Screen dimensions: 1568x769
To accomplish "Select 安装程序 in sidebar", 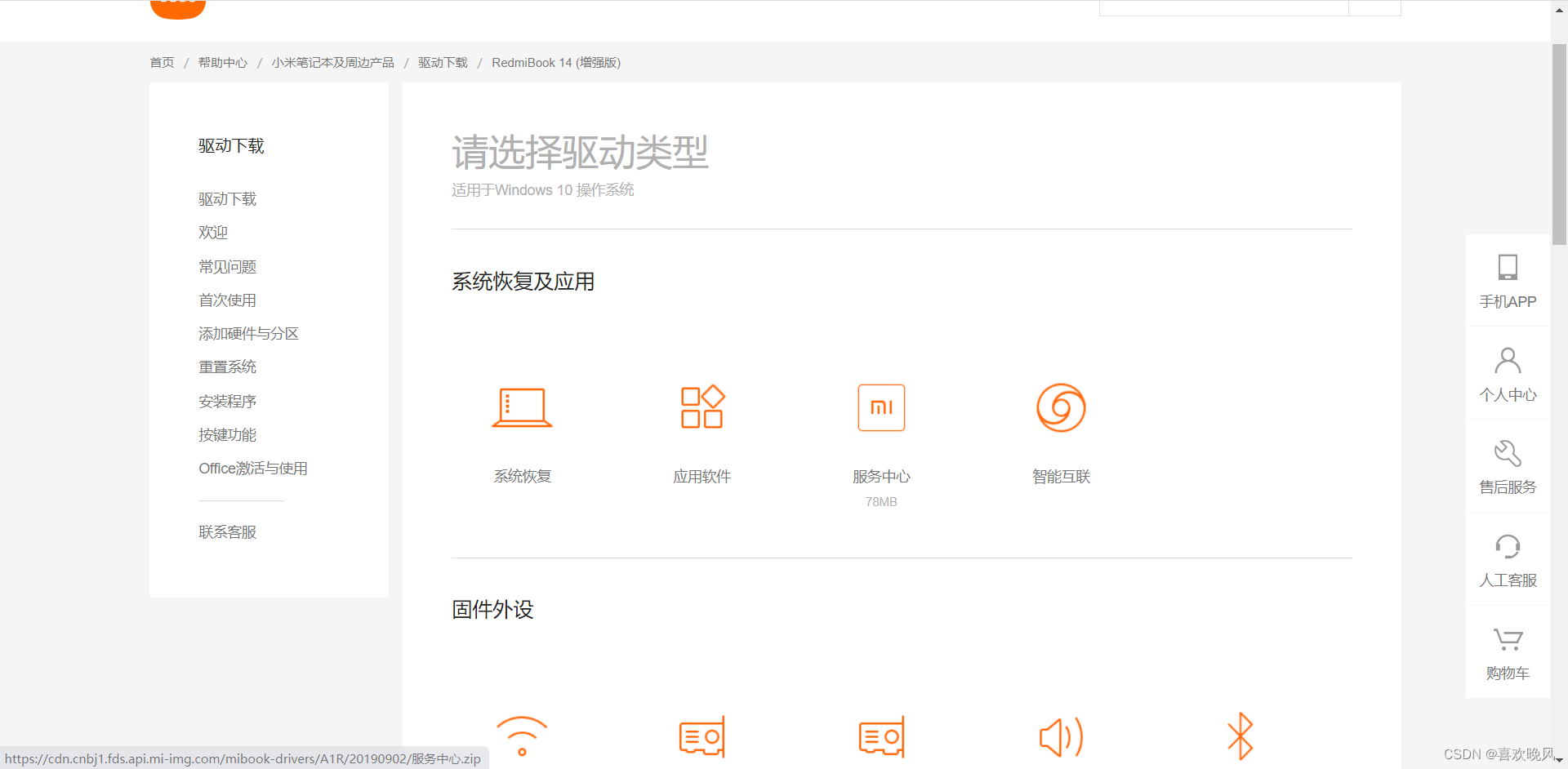I will coord(227,402).
